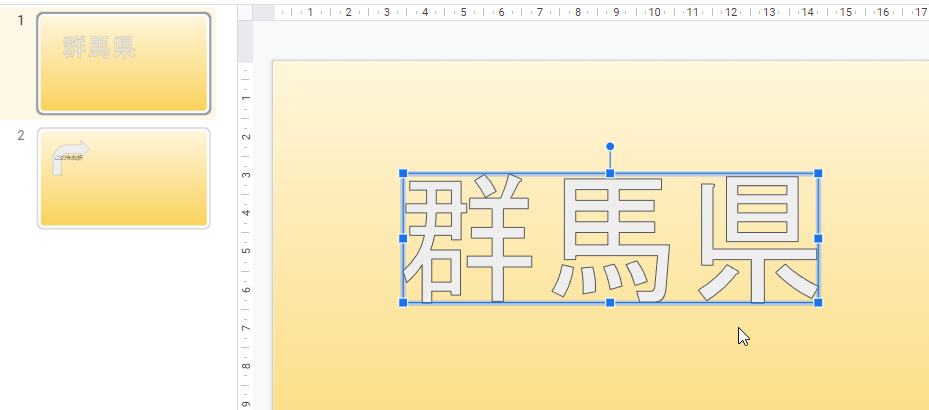Open slide 2 thumbnail with arrow shape
Image resolution: width=929 pixels, height=410 pixels.
[x=123, y=178]
